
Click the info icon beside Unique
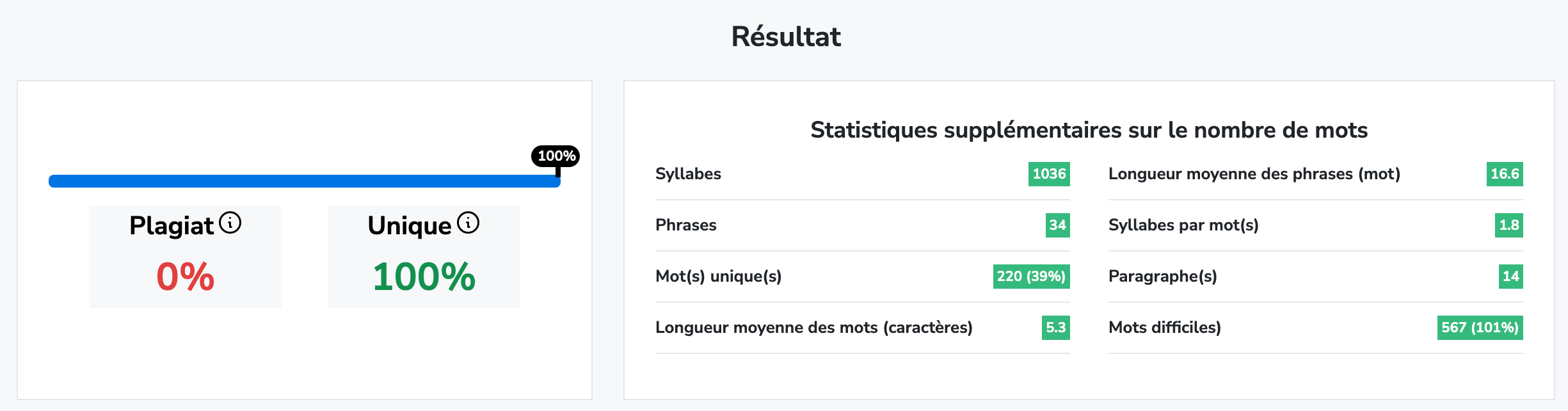click(x=468, y=223)
